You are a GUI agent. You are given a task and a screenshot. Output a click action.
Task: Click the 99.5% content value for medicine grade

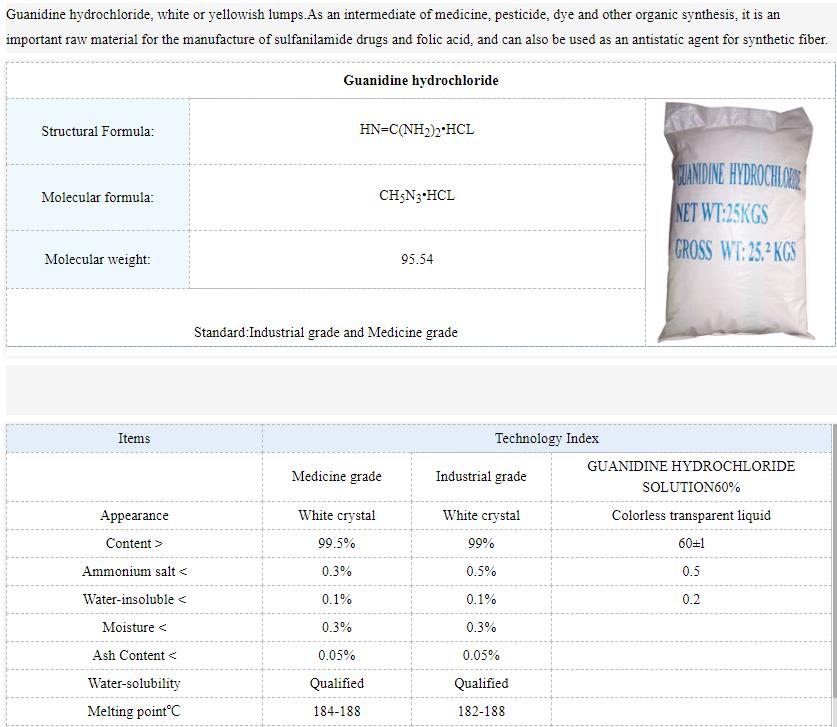coord(336,544)
